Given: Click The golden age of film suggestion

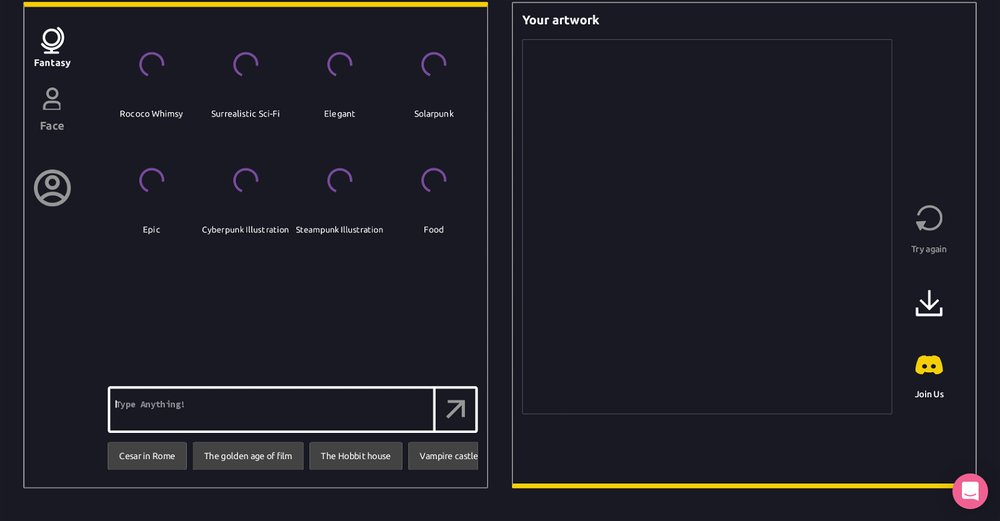Looking at the screenshot, I should point(248,456).
